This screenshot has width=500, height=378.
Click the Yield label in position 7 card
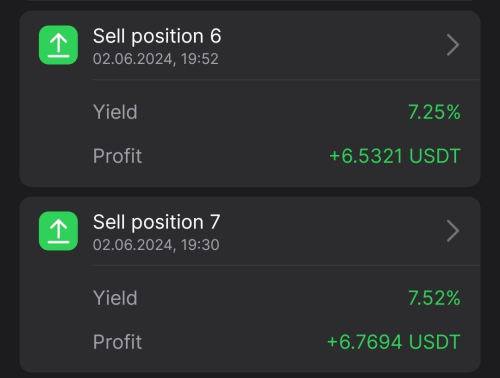coord(115,298)
